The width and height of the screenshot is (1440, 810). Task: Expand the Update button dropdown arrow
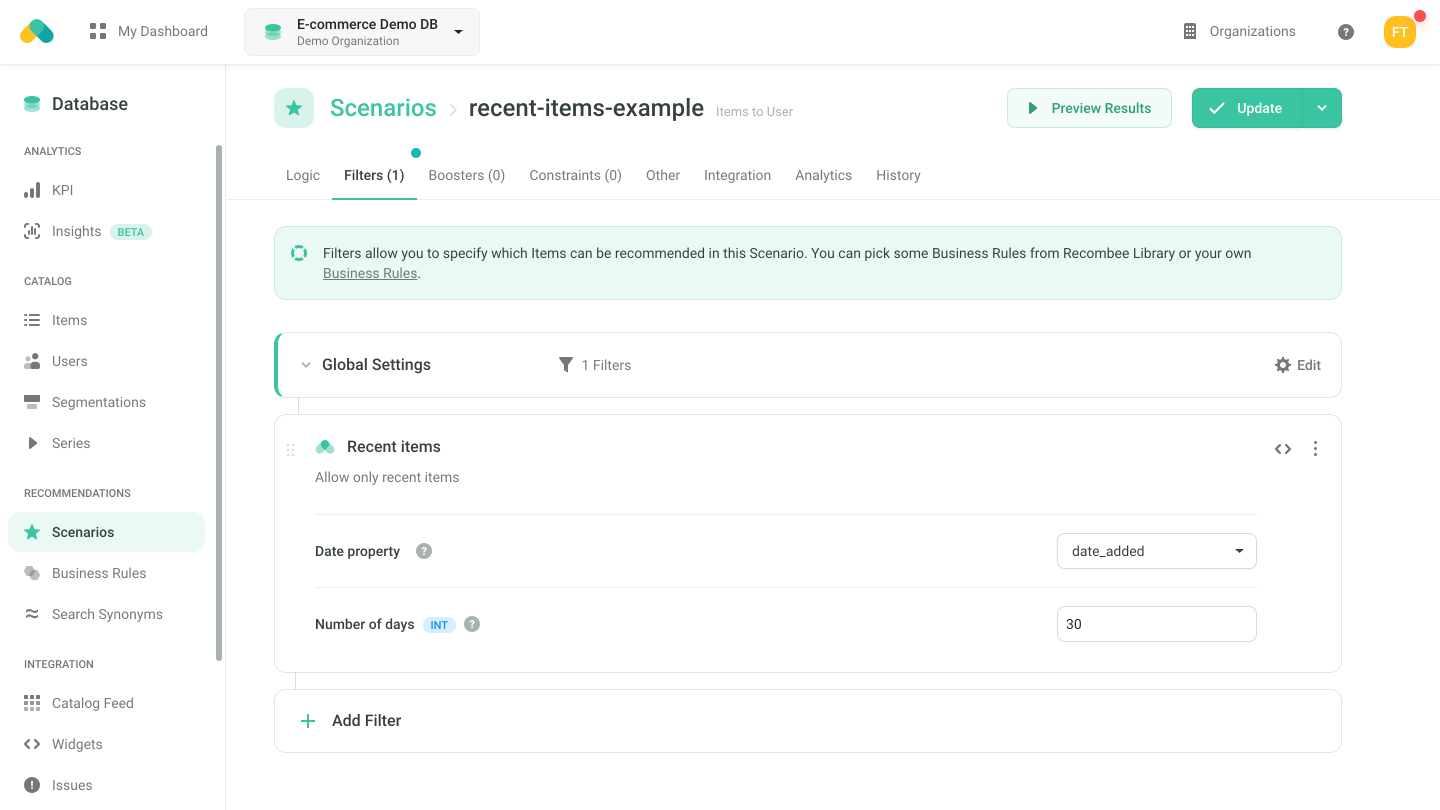click(1322, 108)
